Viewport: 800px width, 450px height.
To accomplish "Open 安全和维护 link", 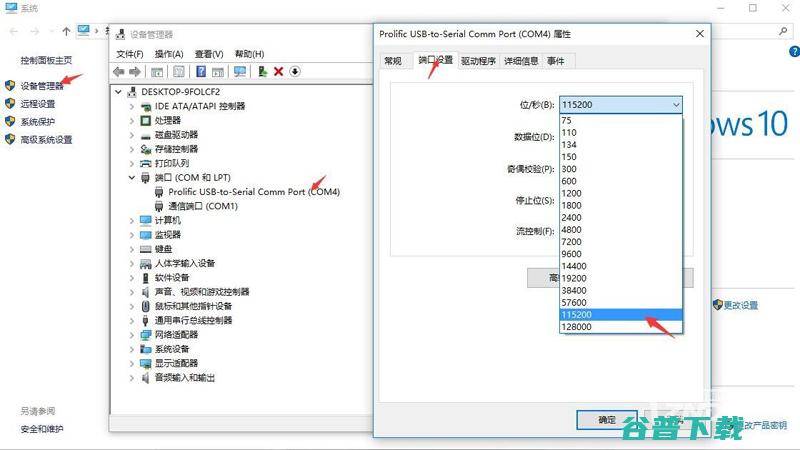I will pyautogui.click(x=42, y=429).
